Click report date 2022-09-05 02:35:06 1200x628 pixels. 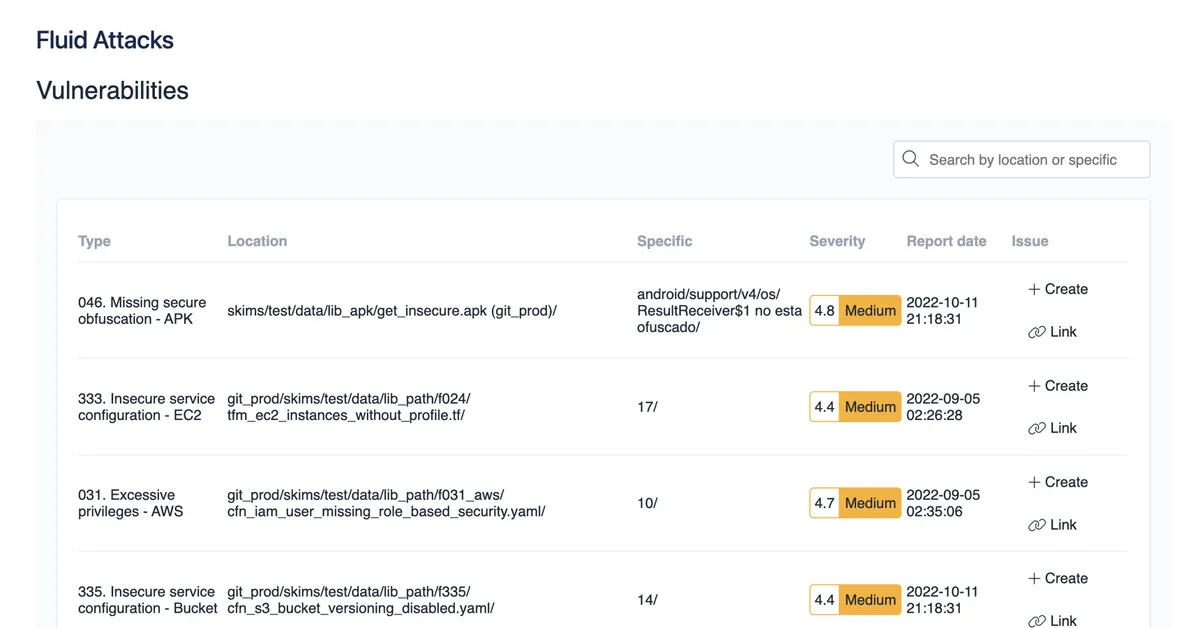pyautogui.click(x=943, y=503)
